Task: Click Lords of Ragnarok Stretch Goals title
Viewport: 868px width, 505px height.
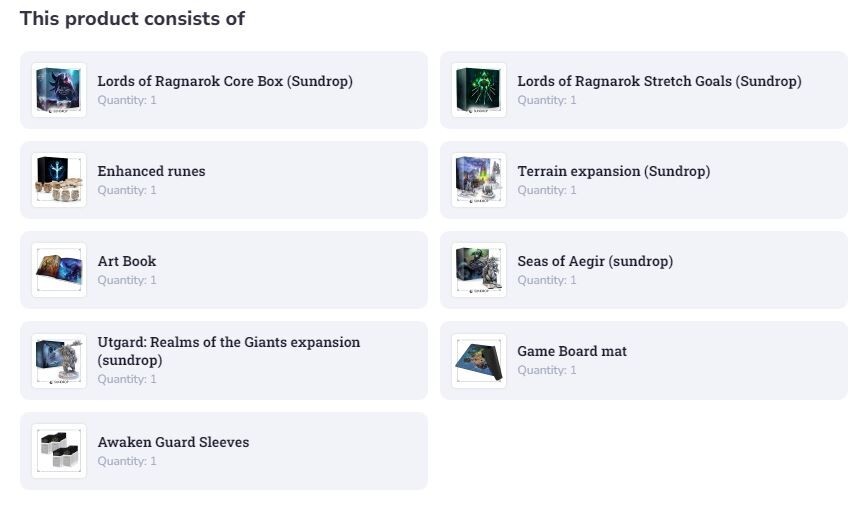Action: click(659, 81)
